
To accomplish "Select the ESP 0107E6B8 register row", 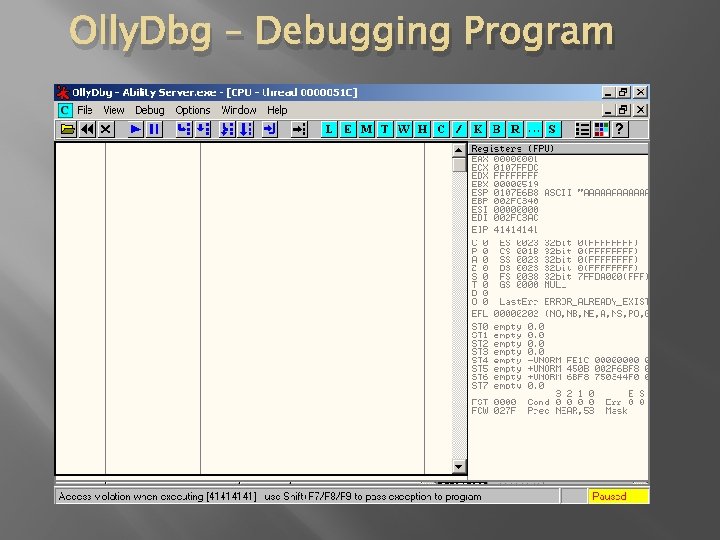I will (x=560, y=193).
